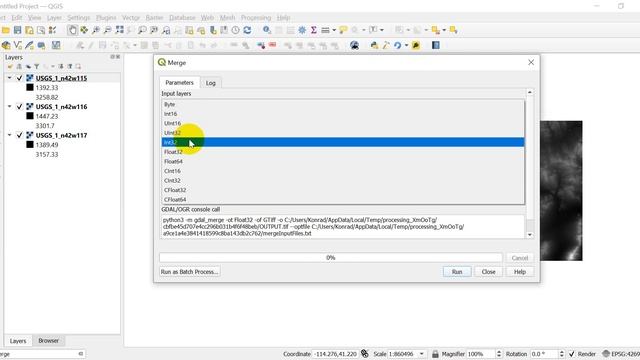Image resolution: width=640 pixels, height=360 pixels.
Task: Click the Merge dialog vertical scrollbar down arrow
Action: pyautogui.click(x=530, y=235)
